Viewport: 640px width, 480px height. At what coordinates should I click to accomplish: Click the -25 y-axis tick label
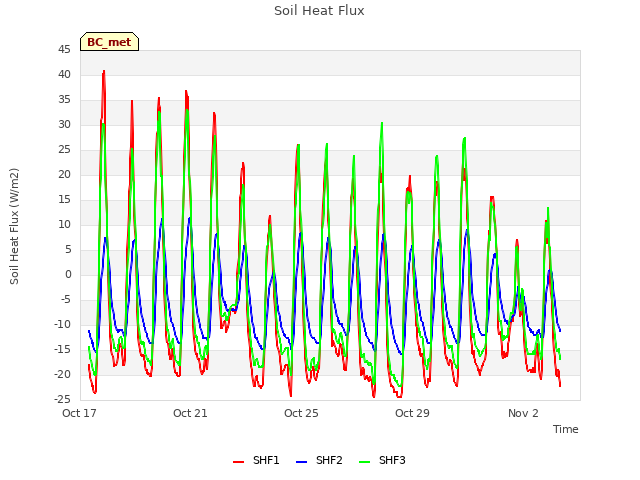click(63, 399)
